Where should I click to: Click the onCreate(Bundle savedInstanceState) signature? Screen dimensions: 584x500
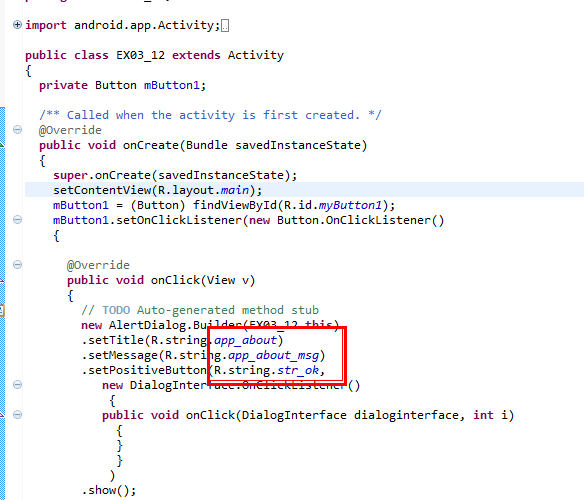tap(245, 145)
